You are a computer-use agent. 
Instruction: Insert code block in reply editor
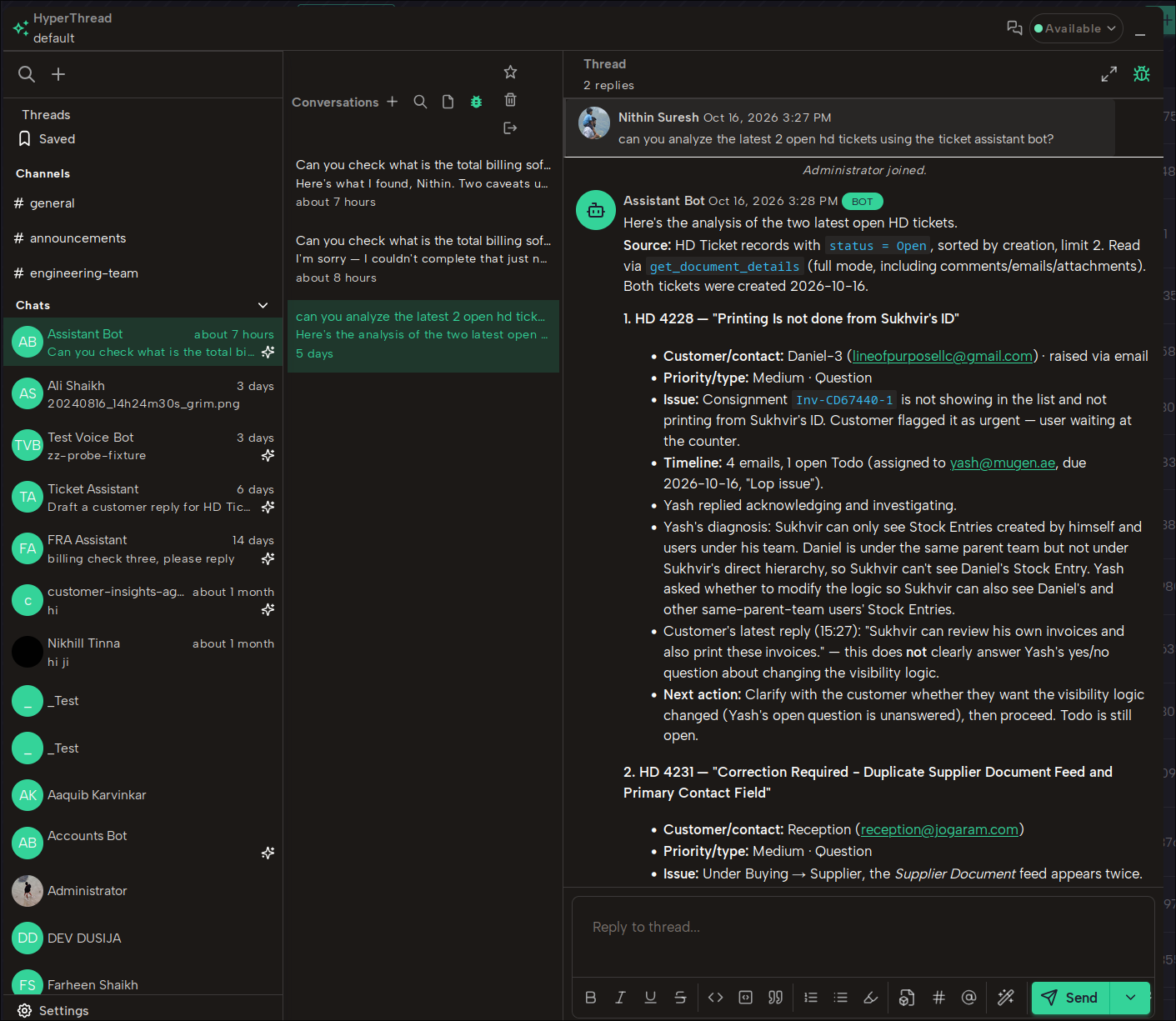pyautogui.click(x=746, y=998)
